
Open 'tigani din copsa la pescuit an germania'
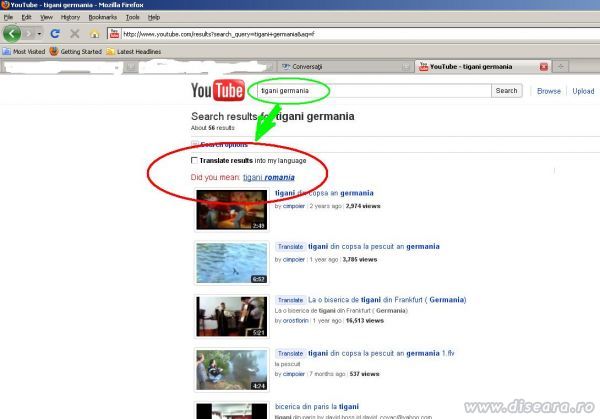tap(374, 246)
